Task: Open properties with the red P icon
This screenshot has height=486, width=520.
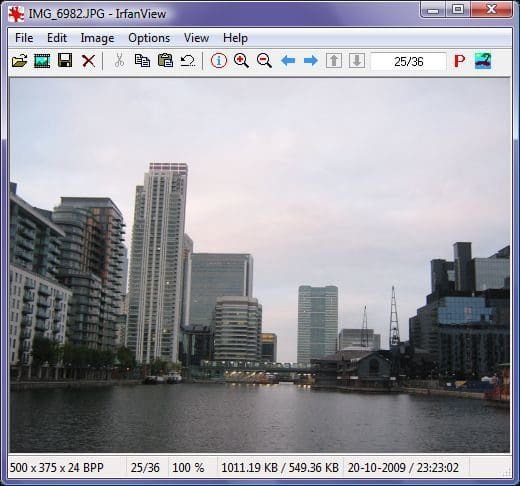Action: point(460,61)
